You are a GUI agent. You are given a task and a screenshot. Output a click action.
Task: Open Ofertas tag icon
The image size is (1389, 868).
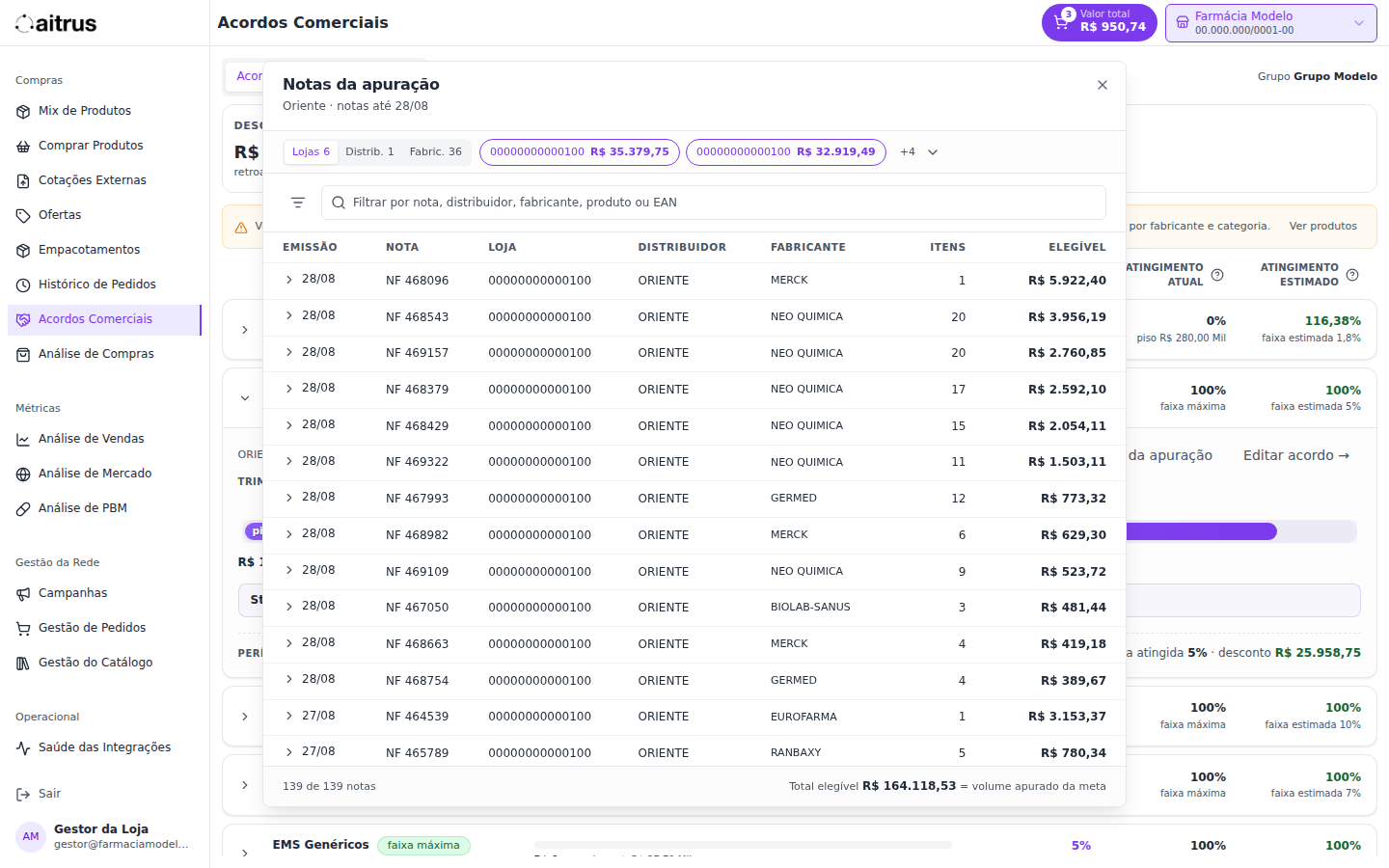(23, 215)
